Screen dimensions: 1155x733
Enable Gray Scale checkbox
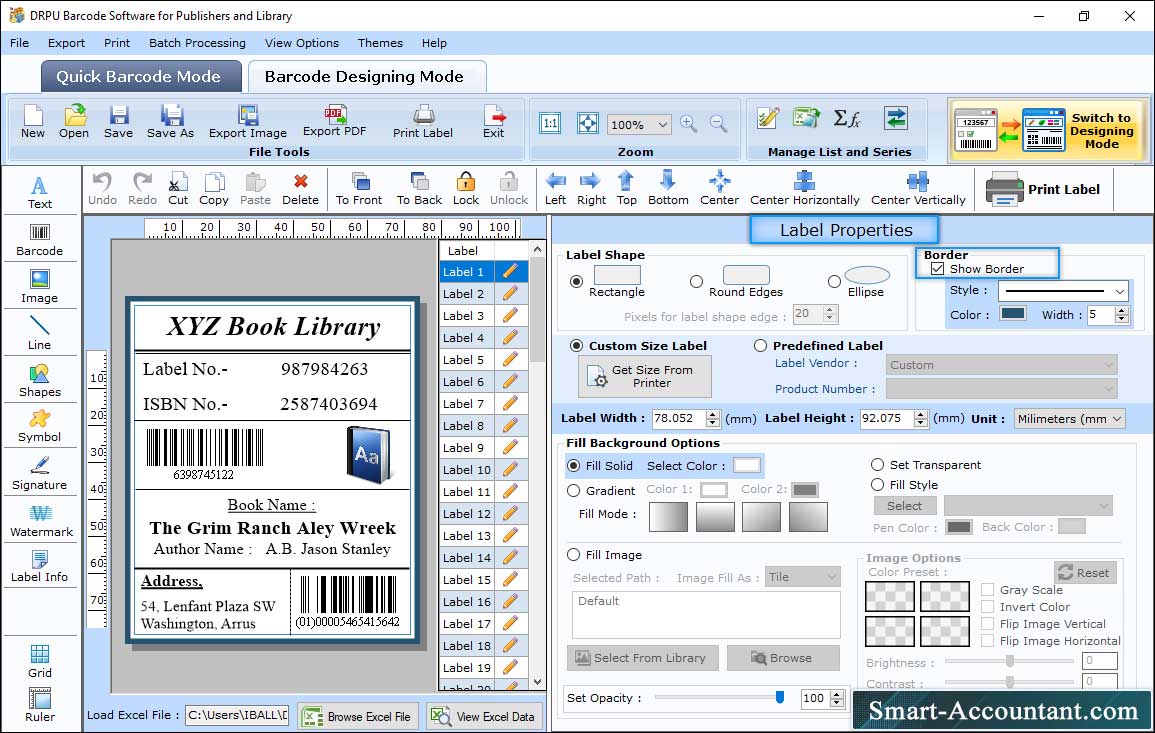(988, 590)
